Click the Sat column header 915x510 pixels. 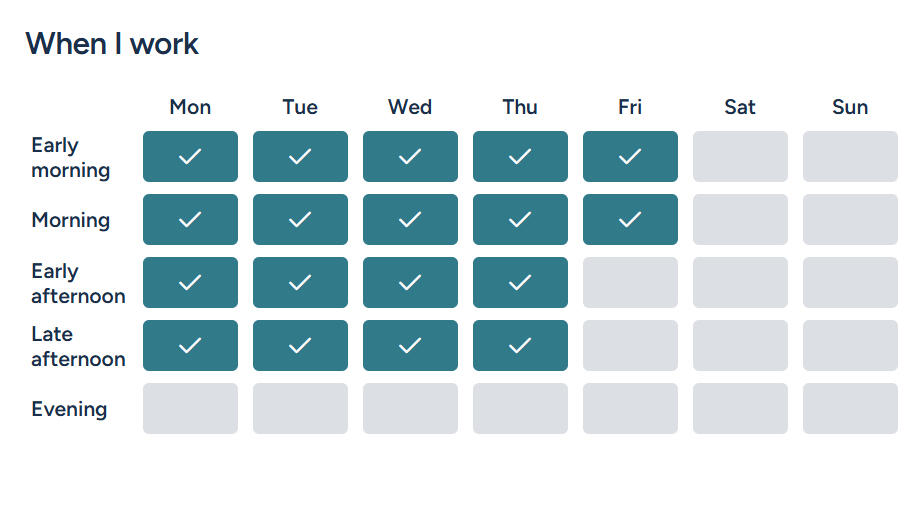740,107
